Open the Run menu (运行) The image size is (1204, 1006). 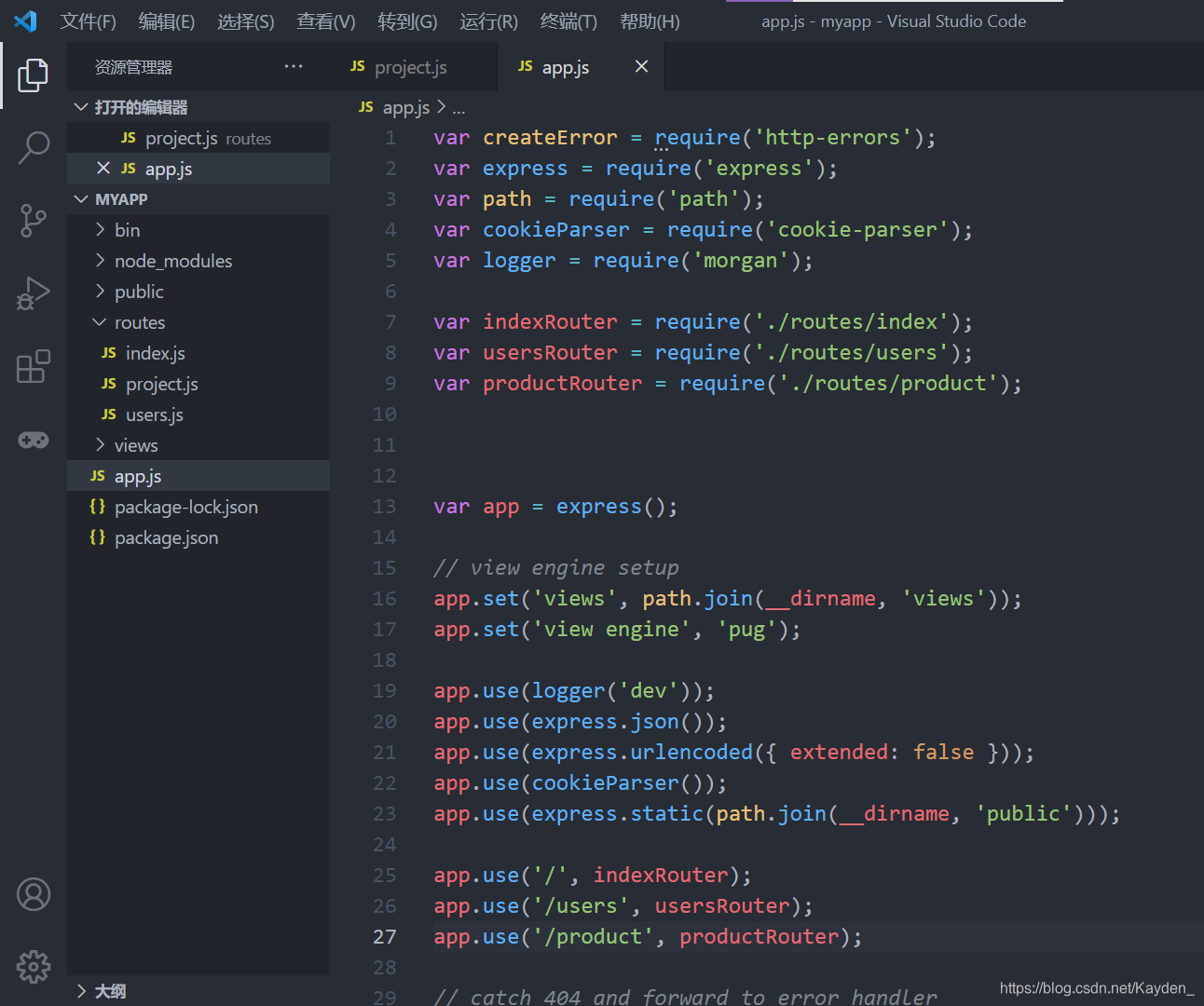[488, 21]
